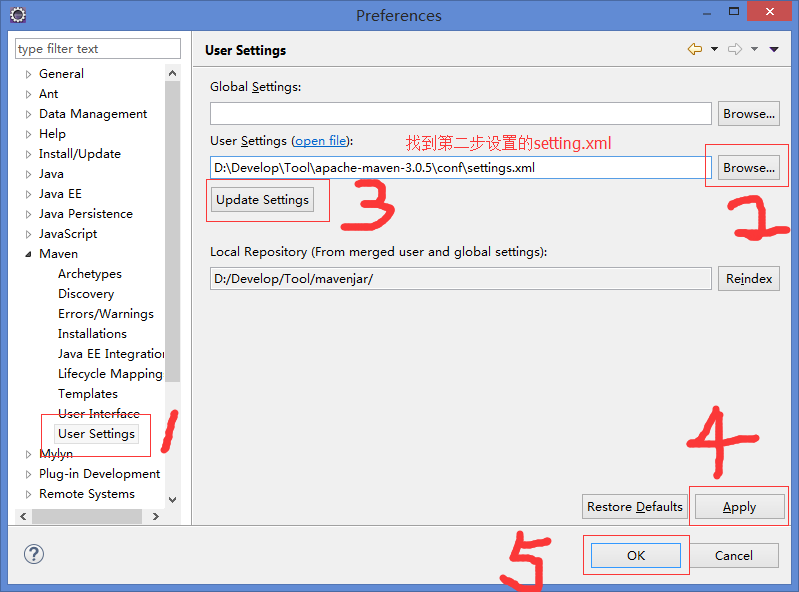Click the help question mark icon
799x592 pixels.
coord(34,554)
